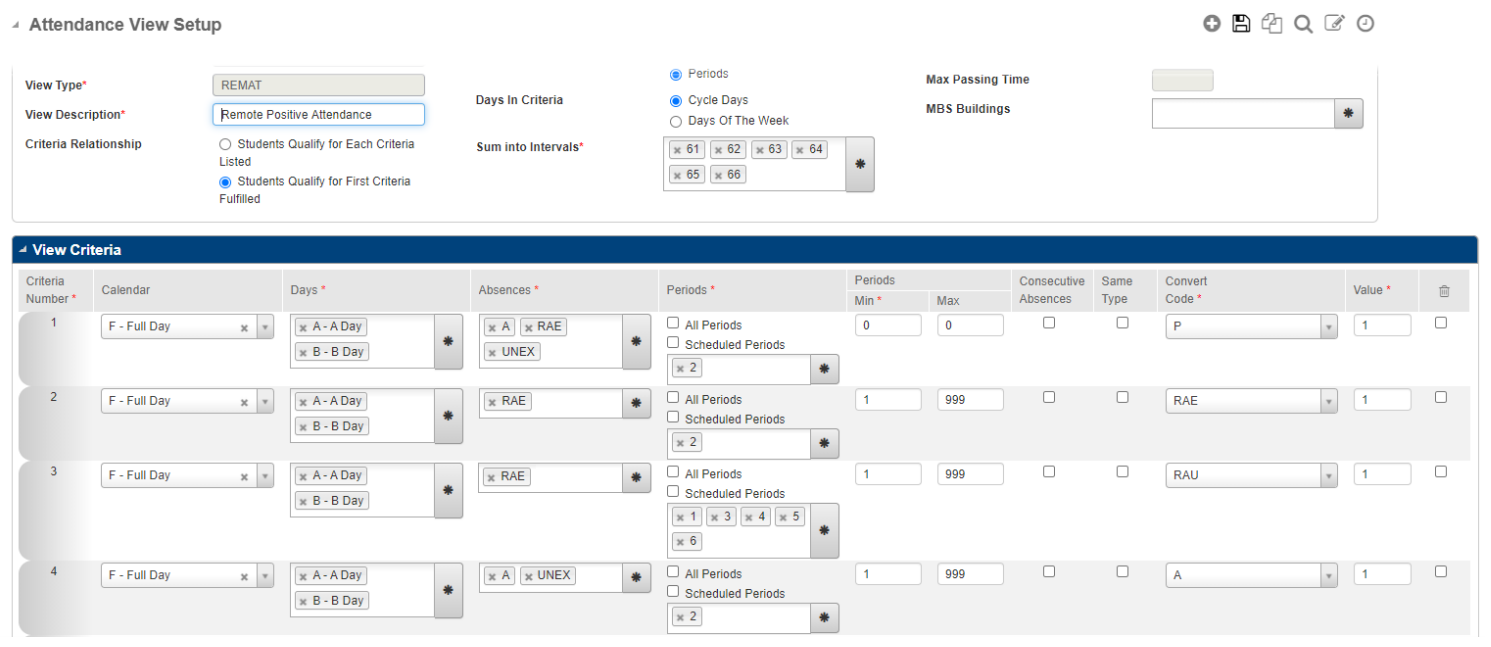Select the Days Of The Week radio
Image resolution: width=1491 pixels, height=647 pixels.
pos(676,121)
